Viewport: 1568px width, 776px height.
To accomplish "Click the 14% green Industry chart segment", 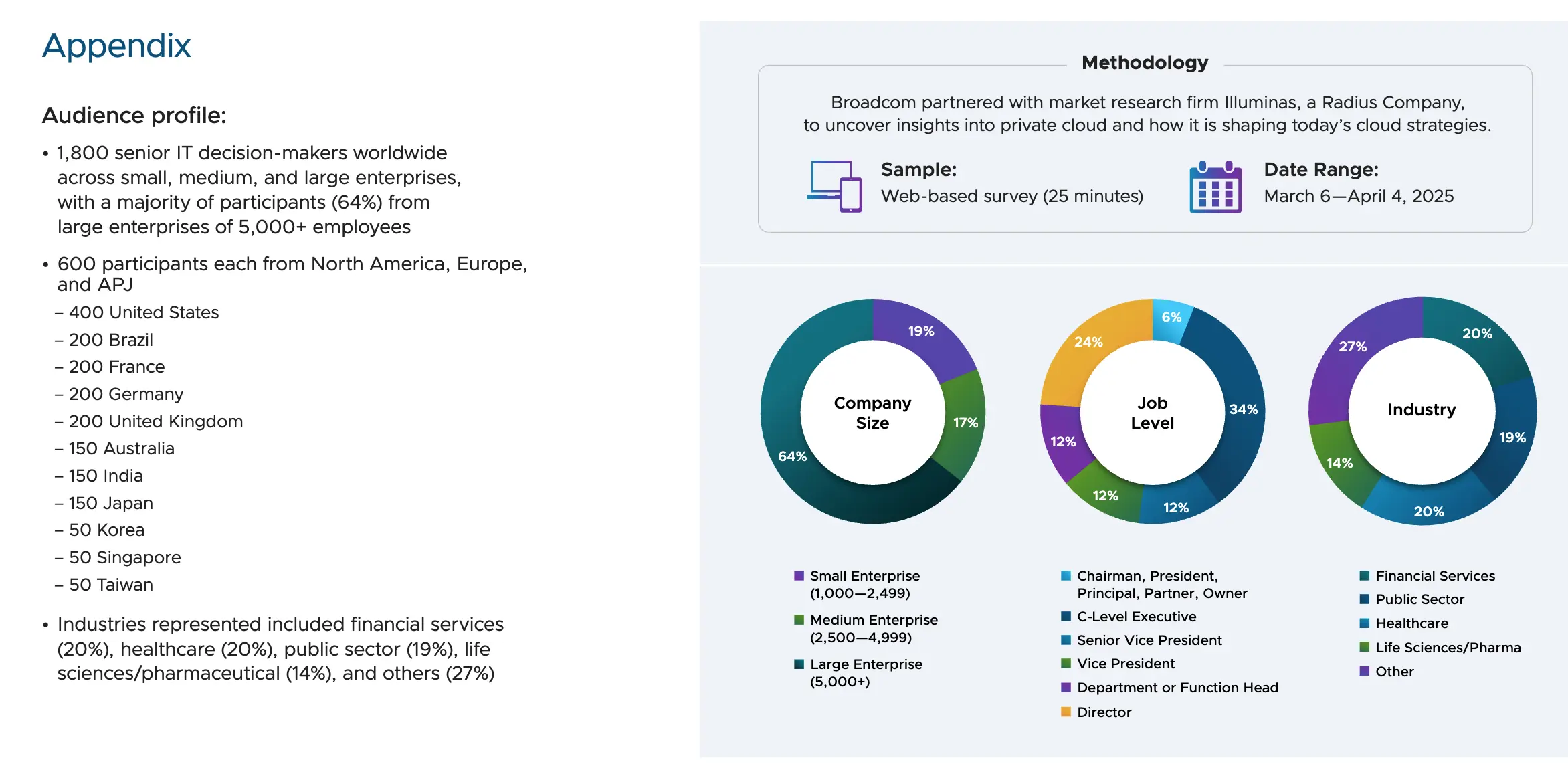I will [1339, 462].
